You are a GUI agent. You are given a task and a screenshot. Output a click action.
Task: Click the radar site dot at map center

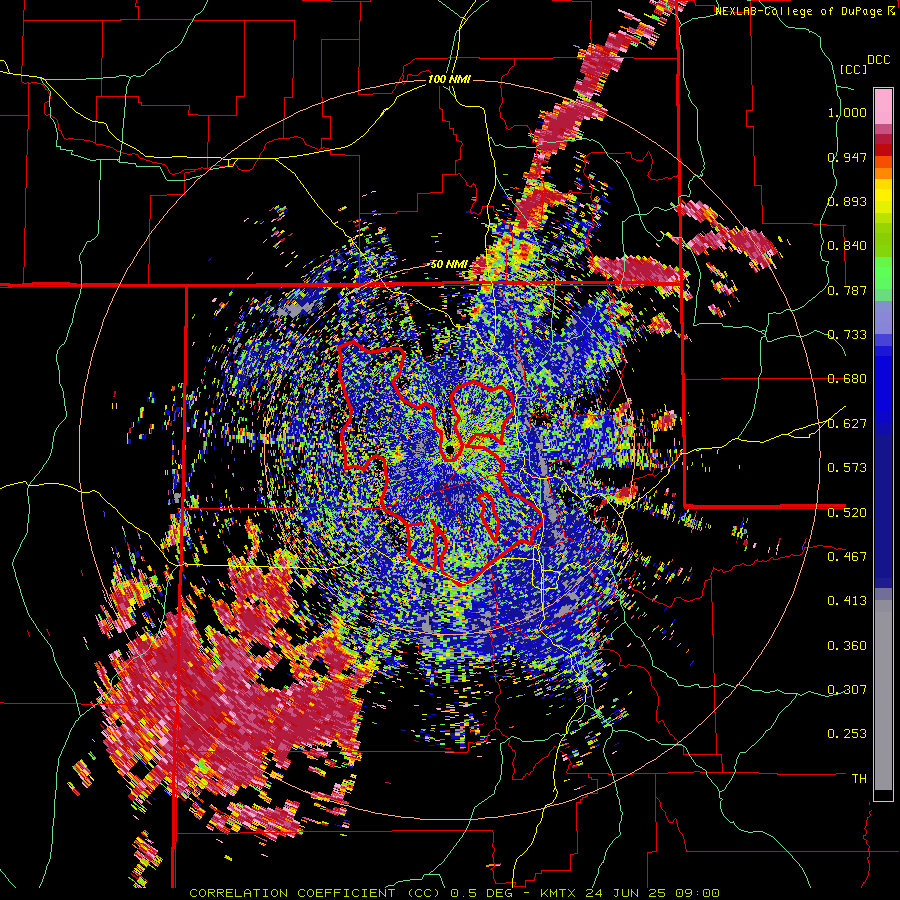[x=450, y=449]
